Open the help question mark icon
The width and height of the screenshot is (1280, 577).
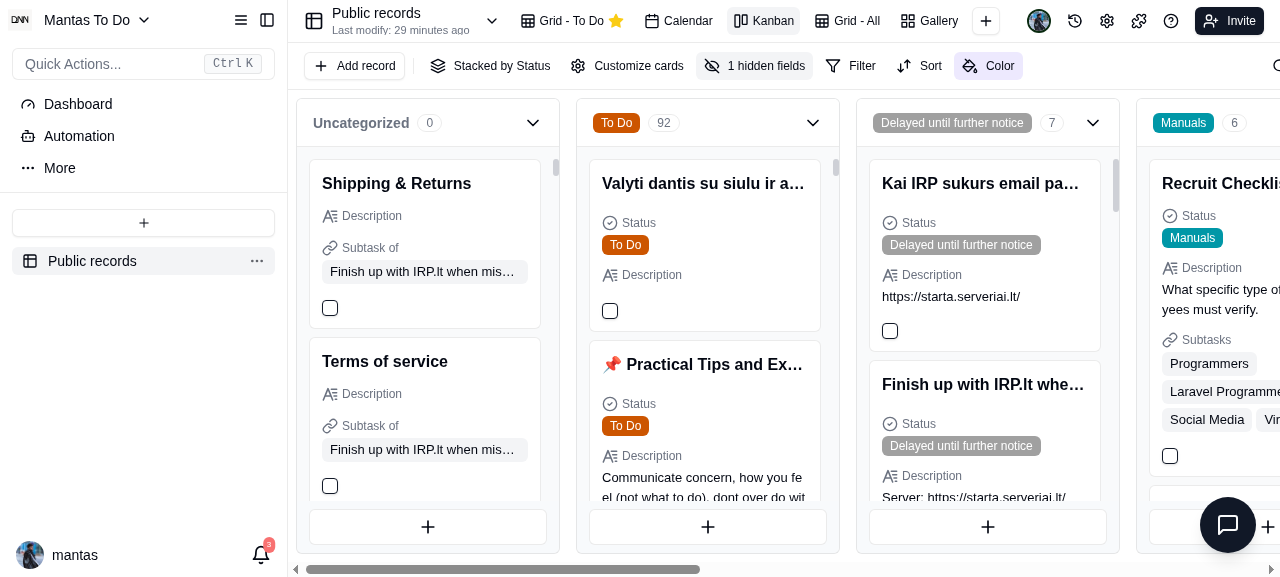click(1171, 21)
